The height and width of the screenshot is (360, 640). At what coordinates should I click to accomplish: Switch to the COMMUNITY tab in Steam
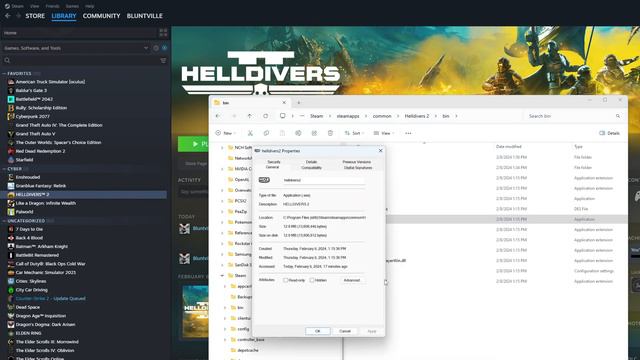coord(102,16)
